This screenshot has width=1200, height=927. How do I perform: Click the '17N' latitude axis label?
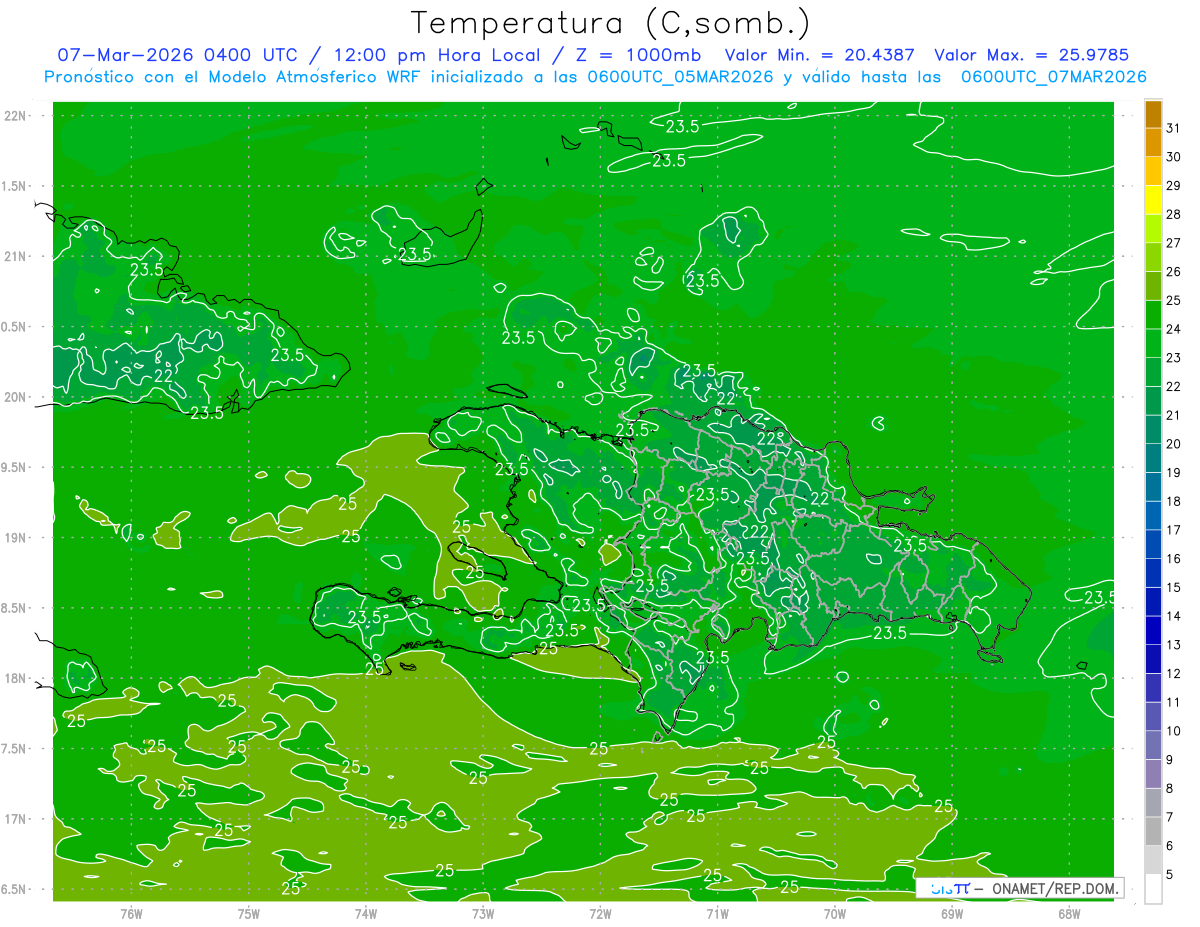pos(14,819)
